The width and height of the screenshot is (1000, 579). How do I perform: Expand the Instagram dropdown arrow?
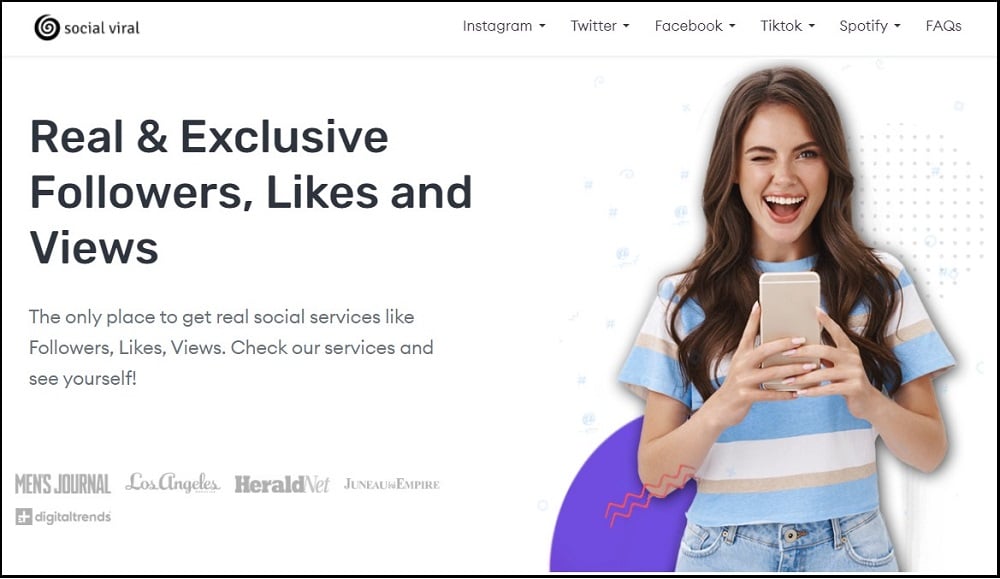click(x=542, y=26)
